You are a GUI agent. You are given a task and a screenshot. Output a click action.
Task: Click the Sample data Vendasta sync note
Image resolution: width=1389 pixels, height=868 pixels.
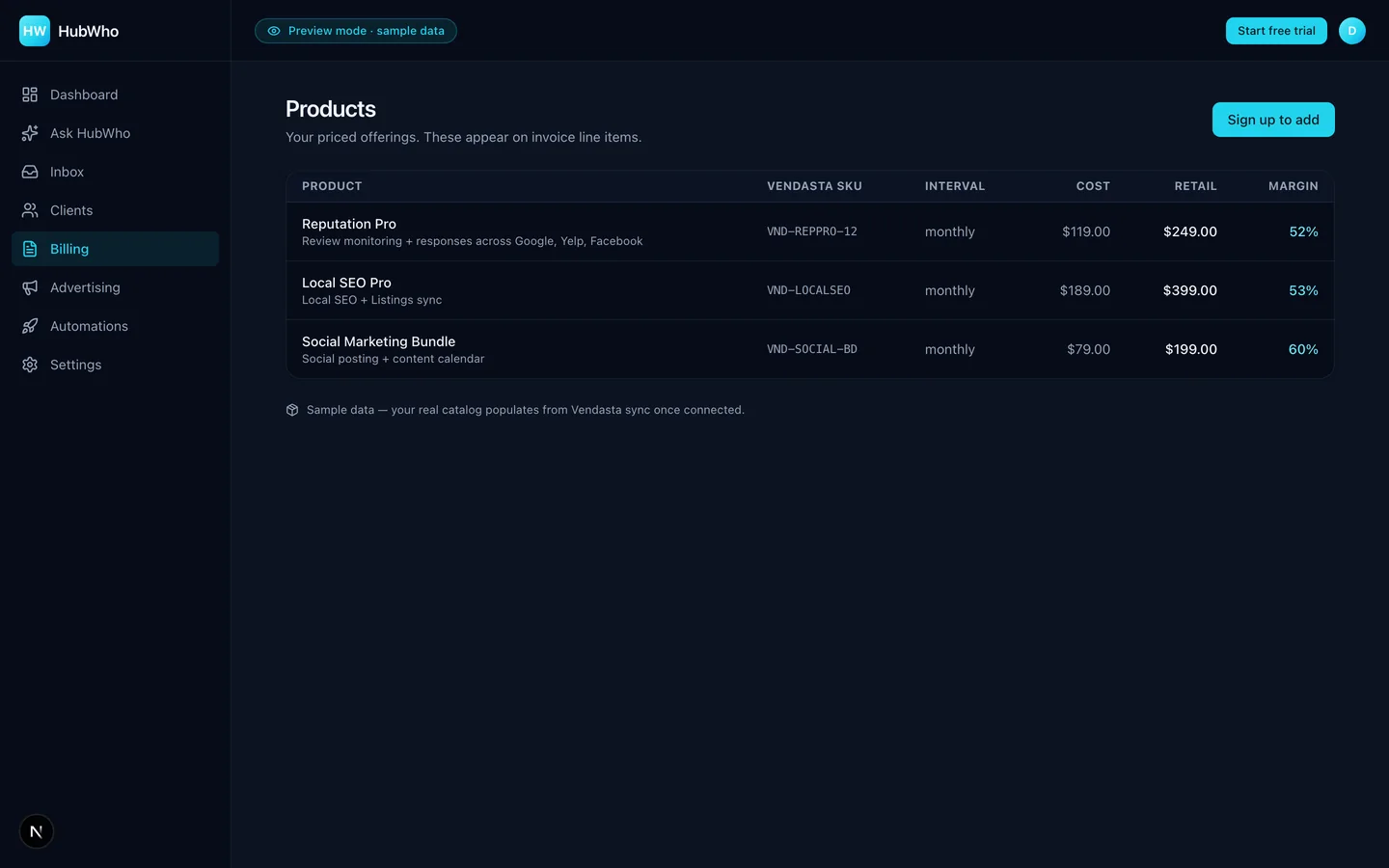pos(526,410)
